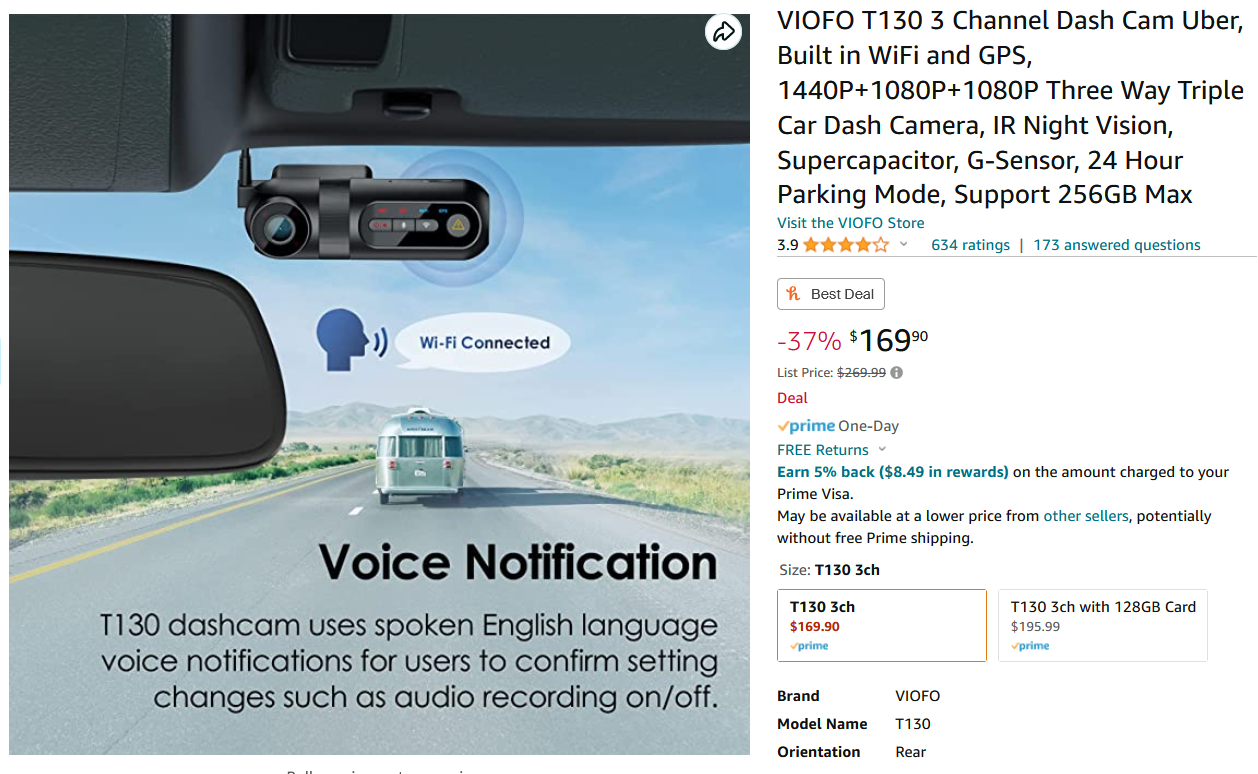Click the list price info icon
The image size is (1258, 774).
pyautogui.click(x=896, y=372)
